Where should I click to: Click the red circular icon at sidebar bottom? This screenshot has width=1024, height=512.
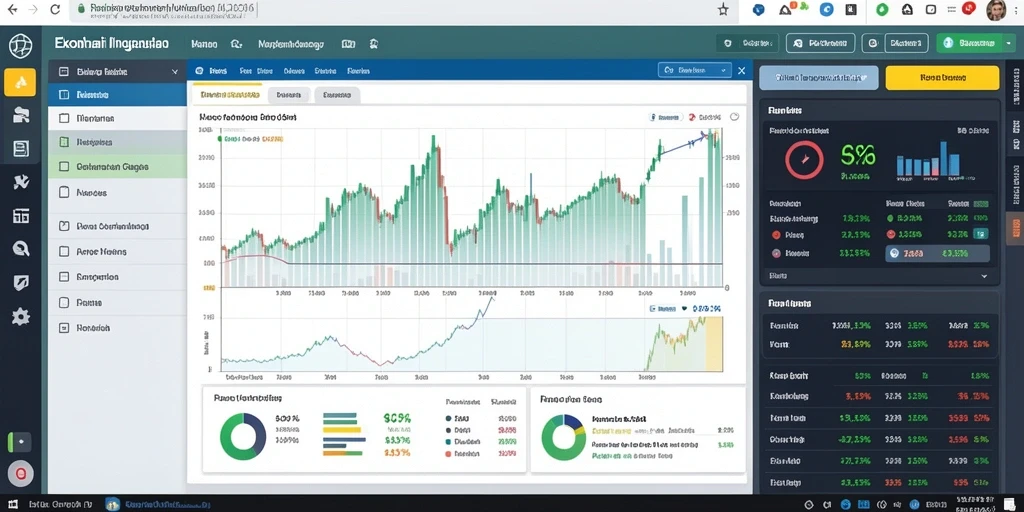click(x=20, y=473)
